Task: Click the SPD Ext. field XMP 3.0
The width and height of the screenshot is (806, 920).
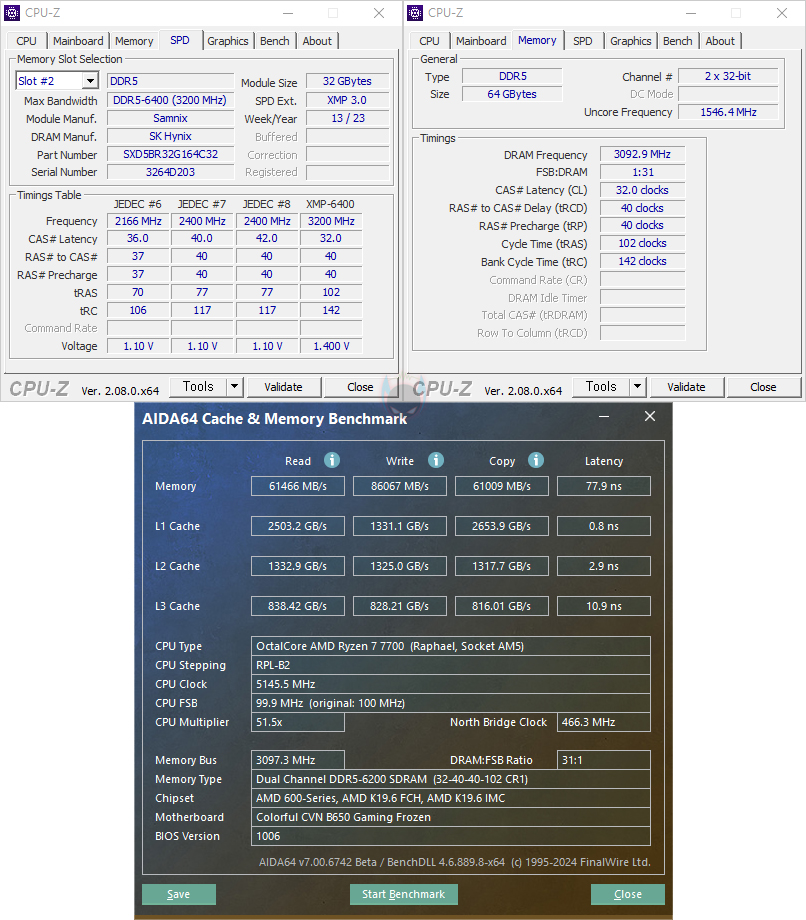Action: coord(347,100)
